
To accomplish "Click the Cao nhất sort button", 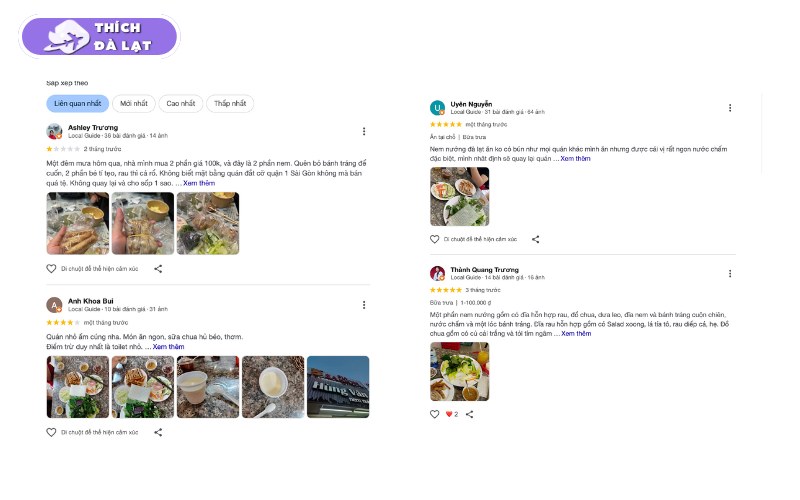I will pos(181,104).
